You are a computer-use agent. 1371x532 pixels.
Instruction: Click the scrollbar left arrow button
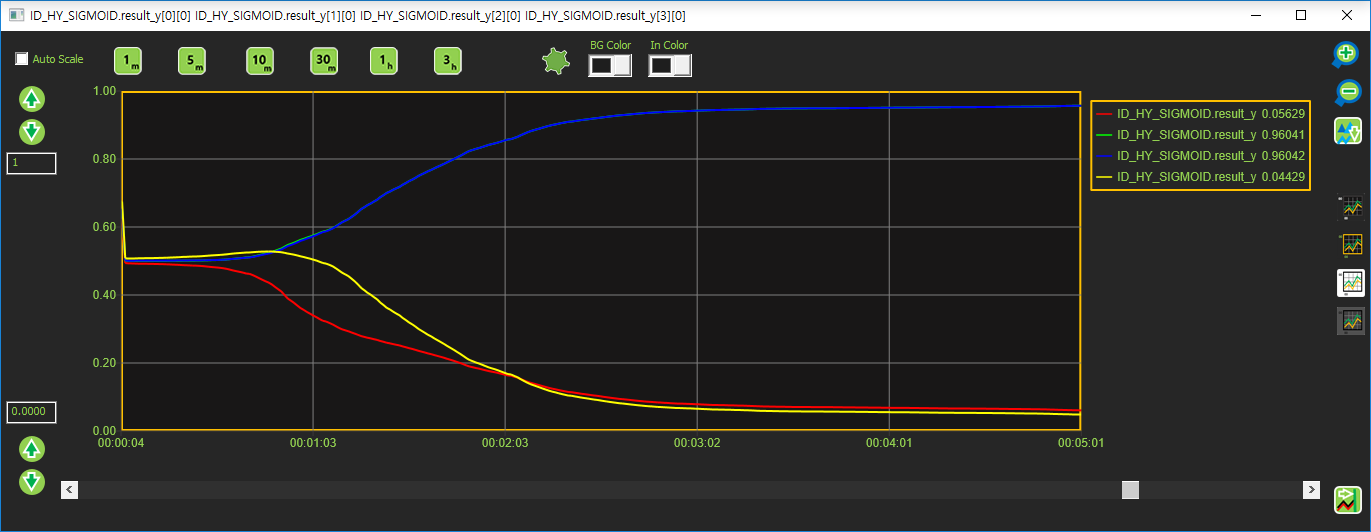(69, 490)
